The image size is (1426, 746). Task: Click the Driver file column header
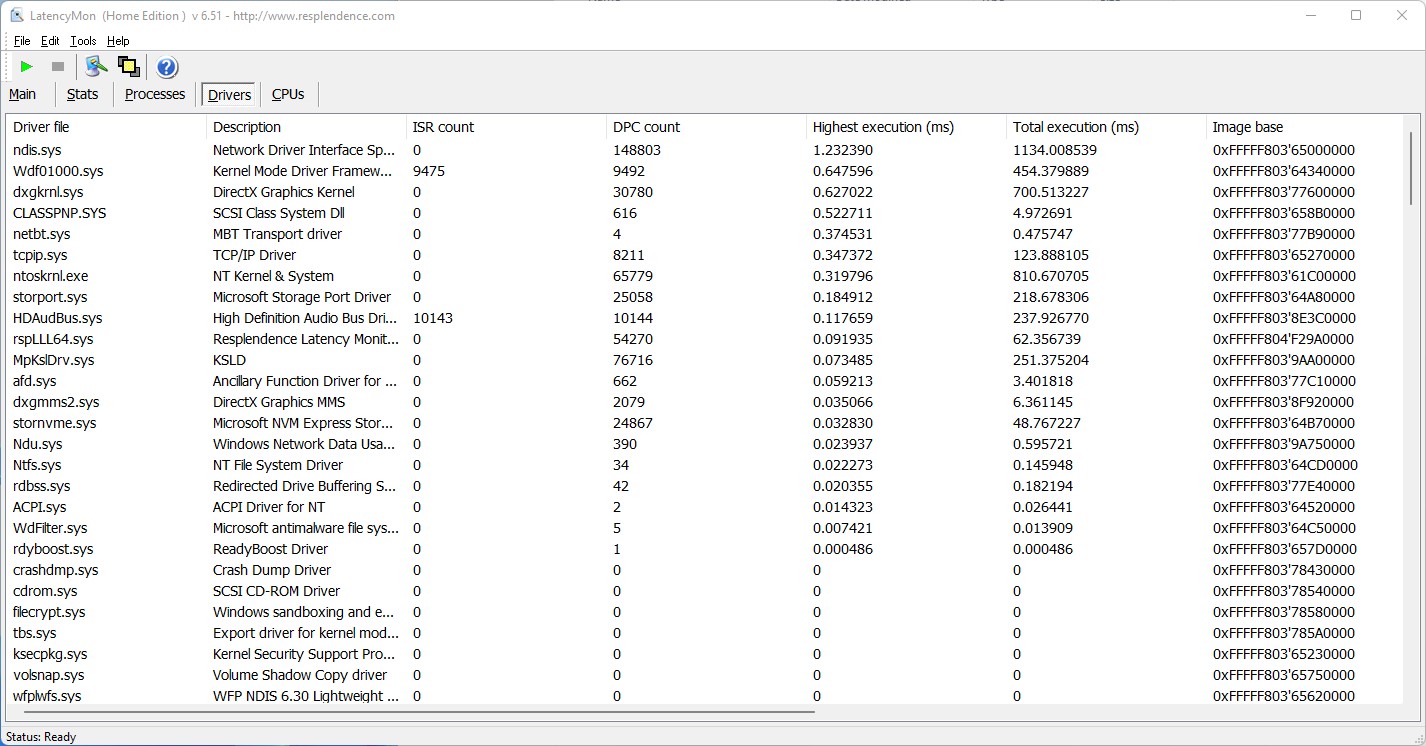coord(41,127)
